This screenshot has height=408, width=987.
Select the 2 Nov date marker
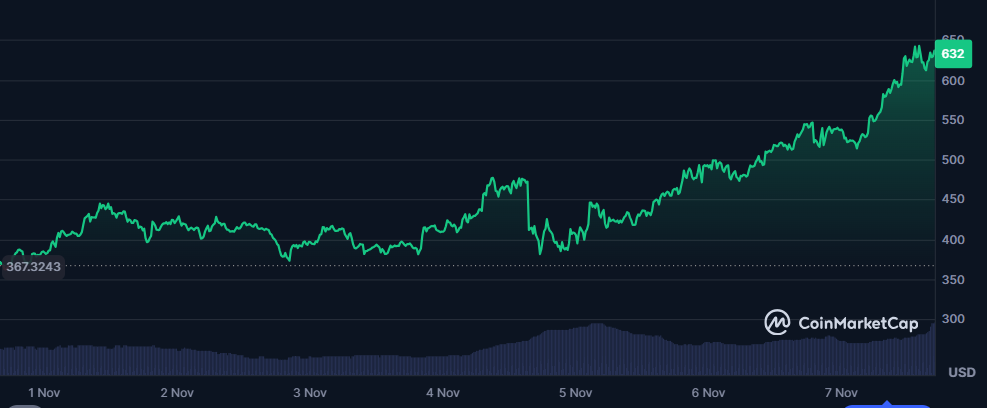point(177,392)
